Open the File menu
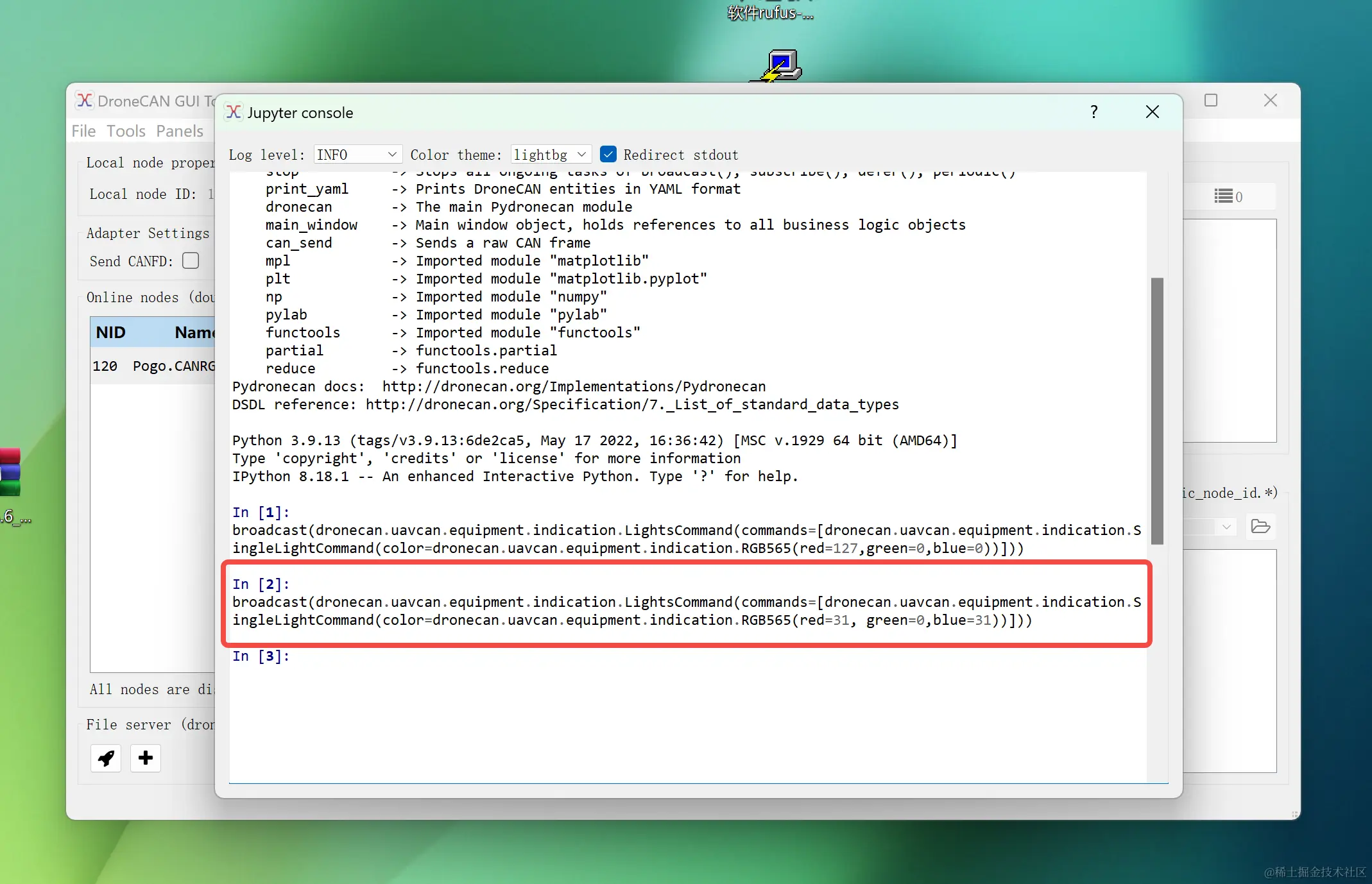The width and height of the screenshot is (1372, 884). pyautogui.click(x=83, y=131)
